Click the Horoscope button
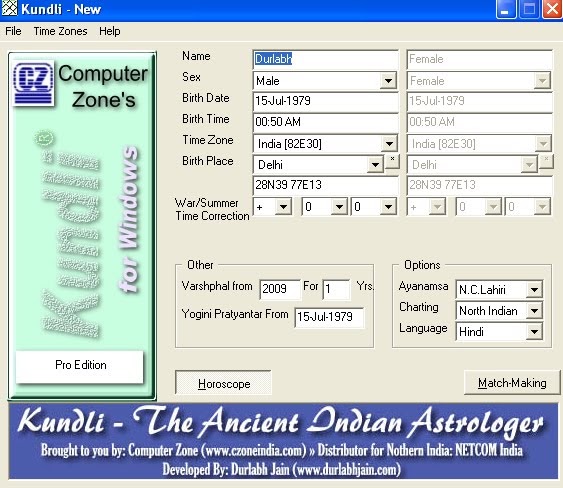Image resolution: width=563 pixels, height=488 pixels. (x=223, y=384)
